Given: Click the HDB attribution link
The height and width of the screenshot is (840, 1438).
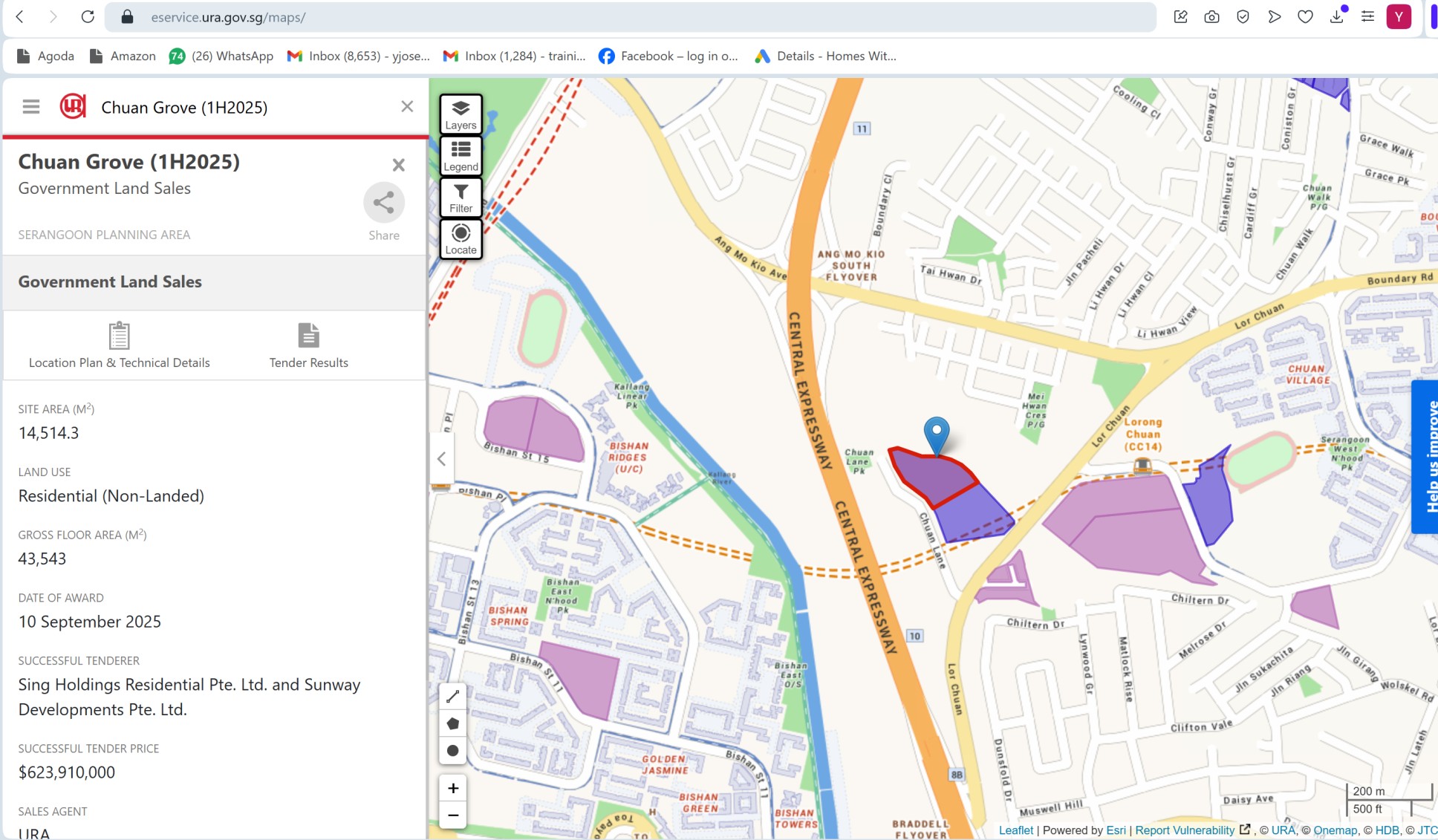Looking at the screenshot, I should pyautogui.click(x=1387, y=830).
